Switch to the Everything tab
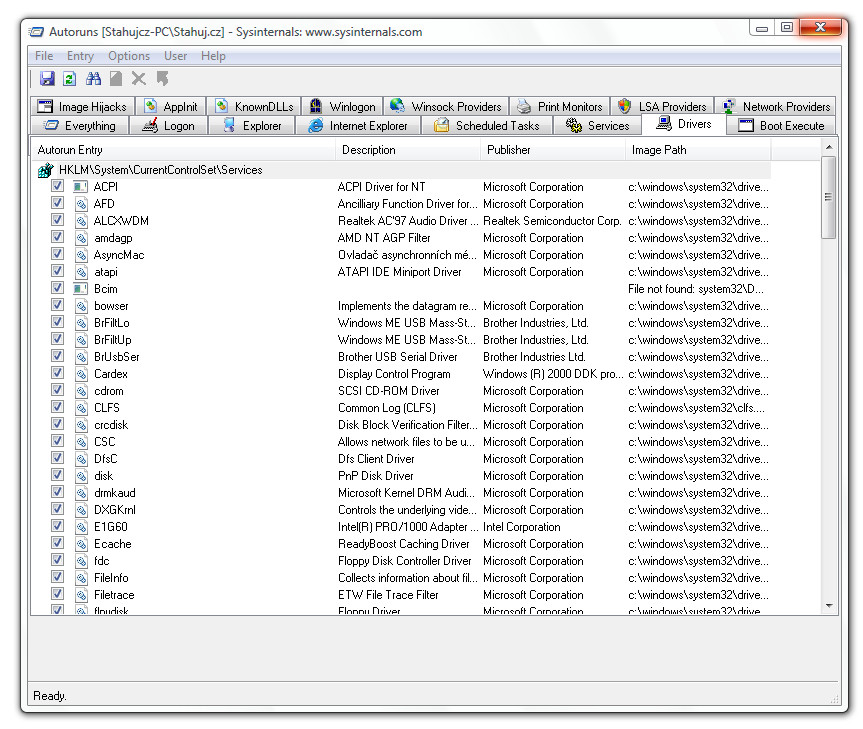This screenshot has height=729, width=863. tap(80, 126)
